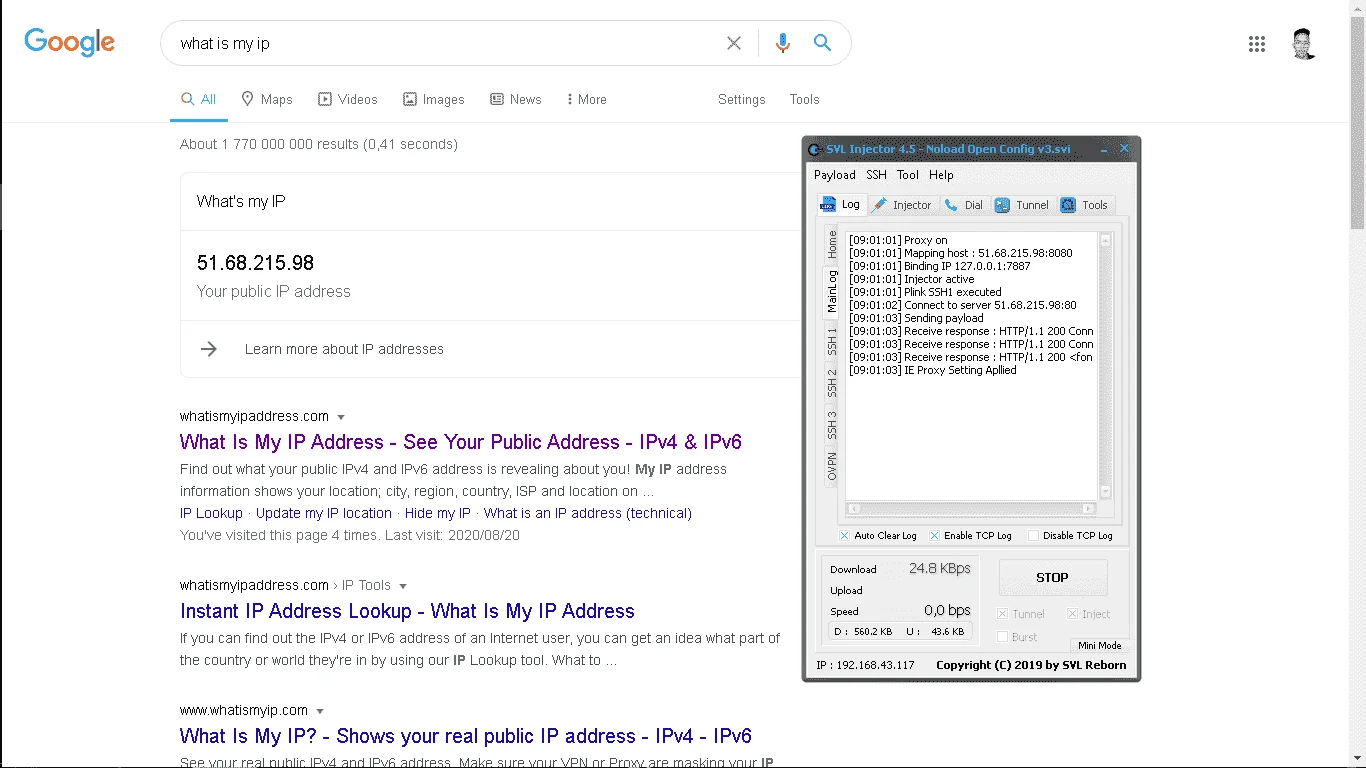Click the public IP 51.68.215.98 text

point(255,263)
